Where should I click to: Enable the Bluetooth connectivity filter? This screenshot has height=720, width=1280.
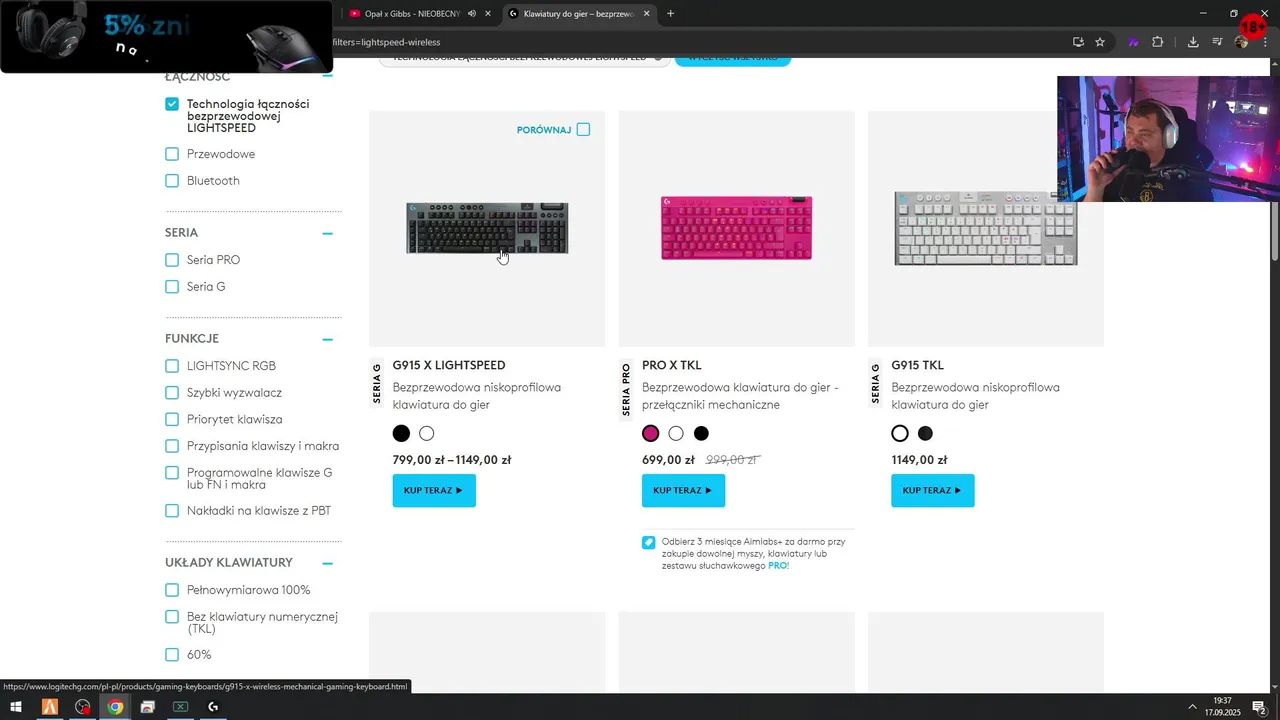pyautogui.click(x=172, y=181)
